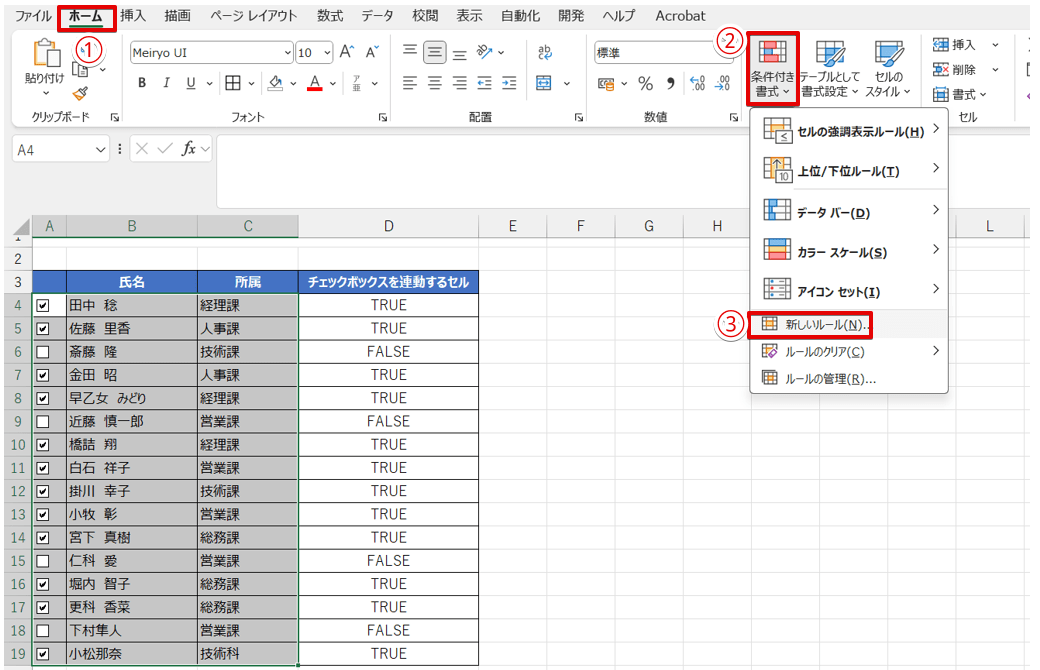The width and height of the screenshot is (1040, 670).
Task: Select column D header
Action: click(x=388, y=226)
